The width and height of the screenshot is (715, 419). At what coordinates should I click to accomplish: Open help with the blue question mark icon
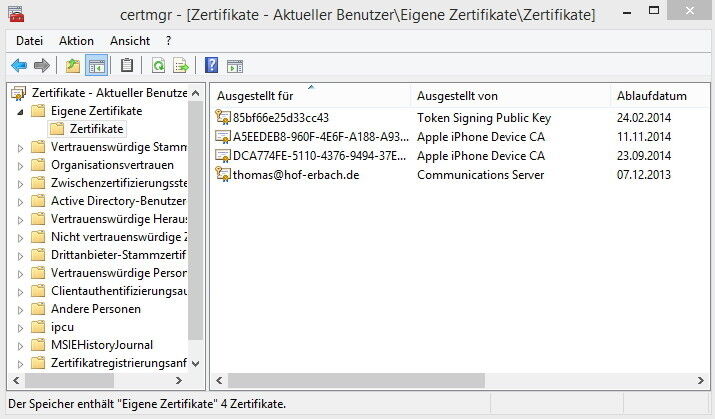point(212,65)
